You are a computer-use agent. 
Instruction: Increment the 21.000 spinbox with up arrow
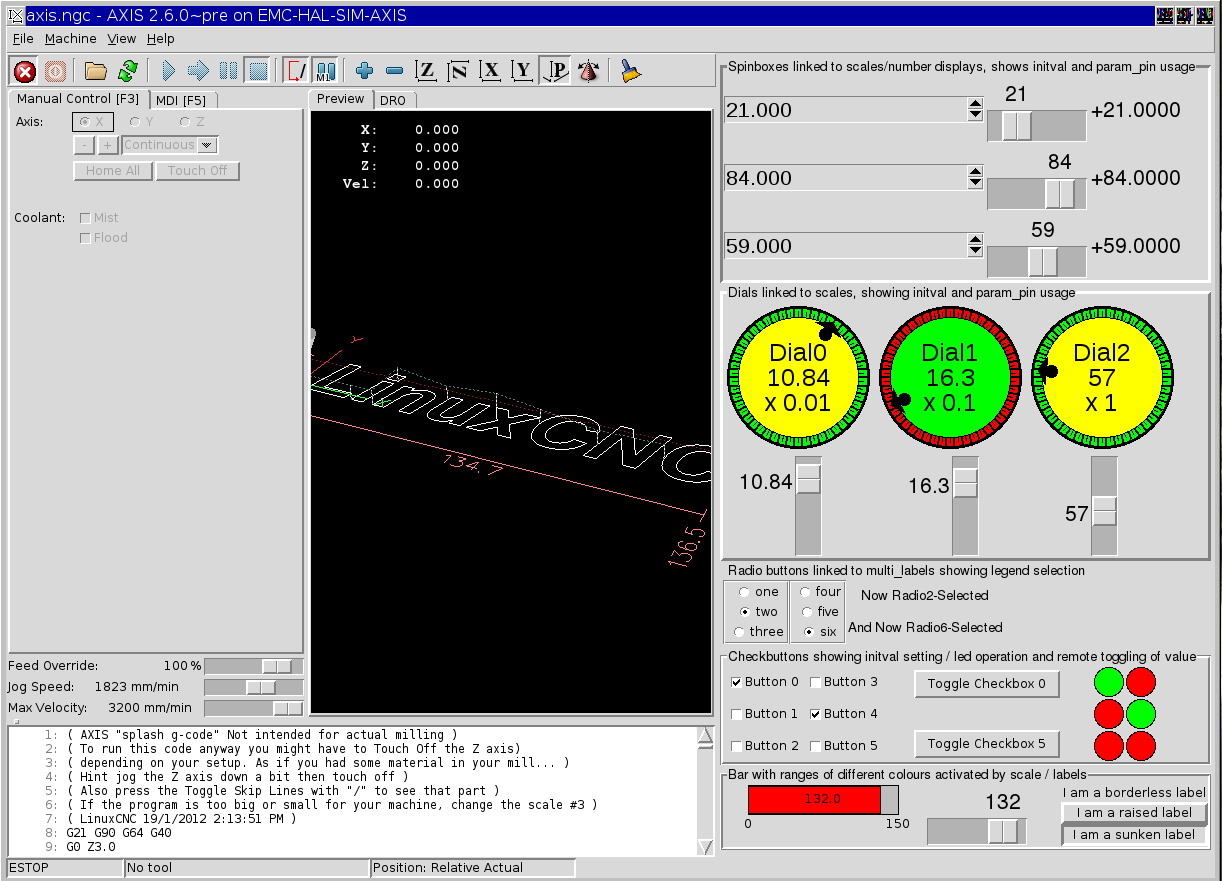(976, 104)
